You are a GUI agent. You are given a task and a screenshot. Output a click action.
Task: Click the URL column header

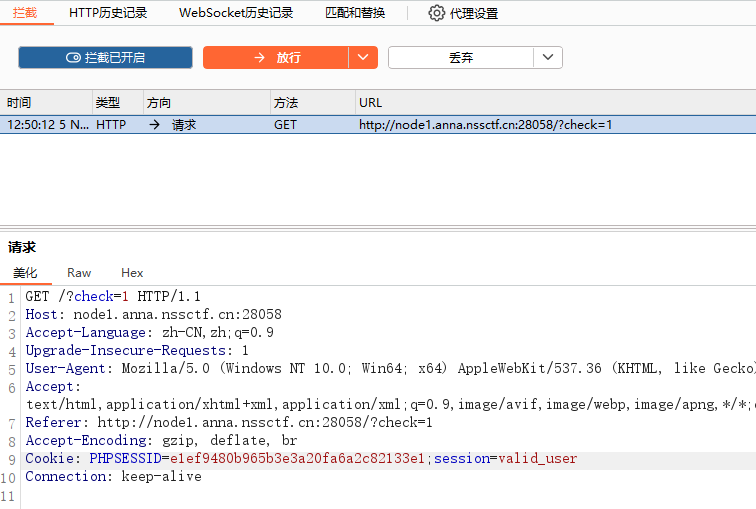point(371,102)
